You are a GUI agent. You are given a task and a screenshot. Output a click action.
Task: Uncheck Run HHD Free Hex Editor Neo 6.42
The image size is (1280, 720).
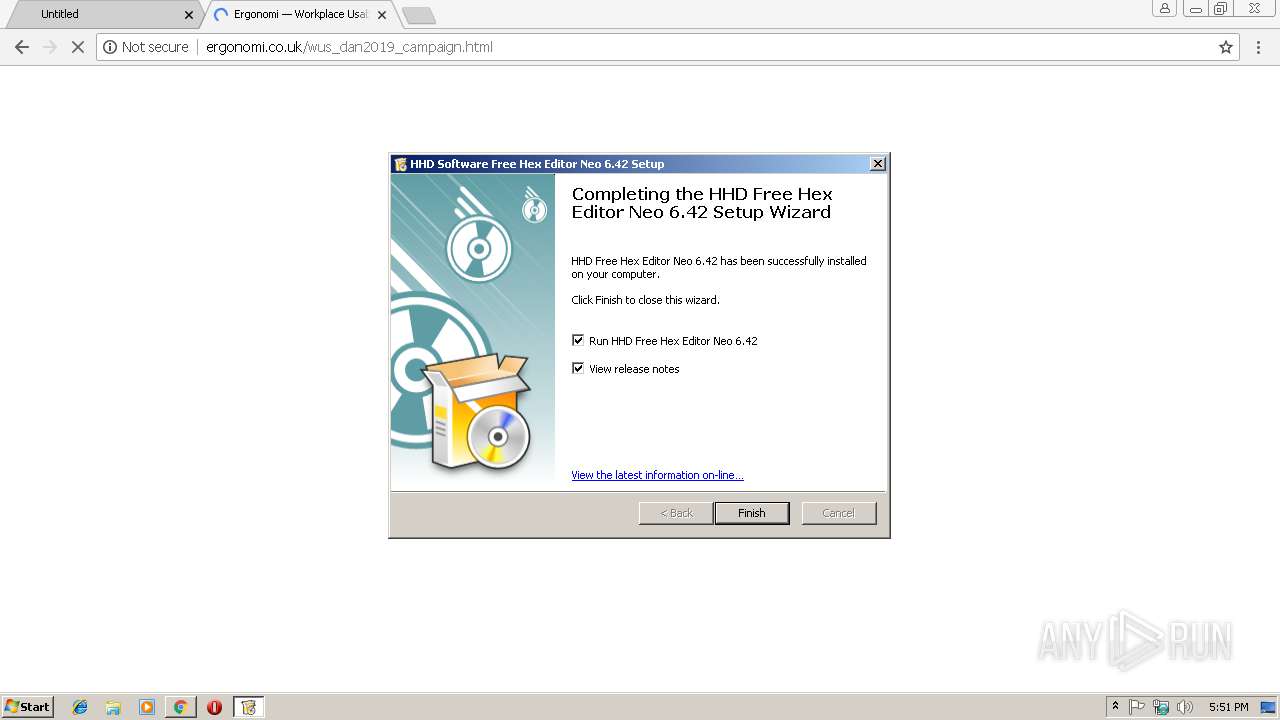click(x=578, y=341)
